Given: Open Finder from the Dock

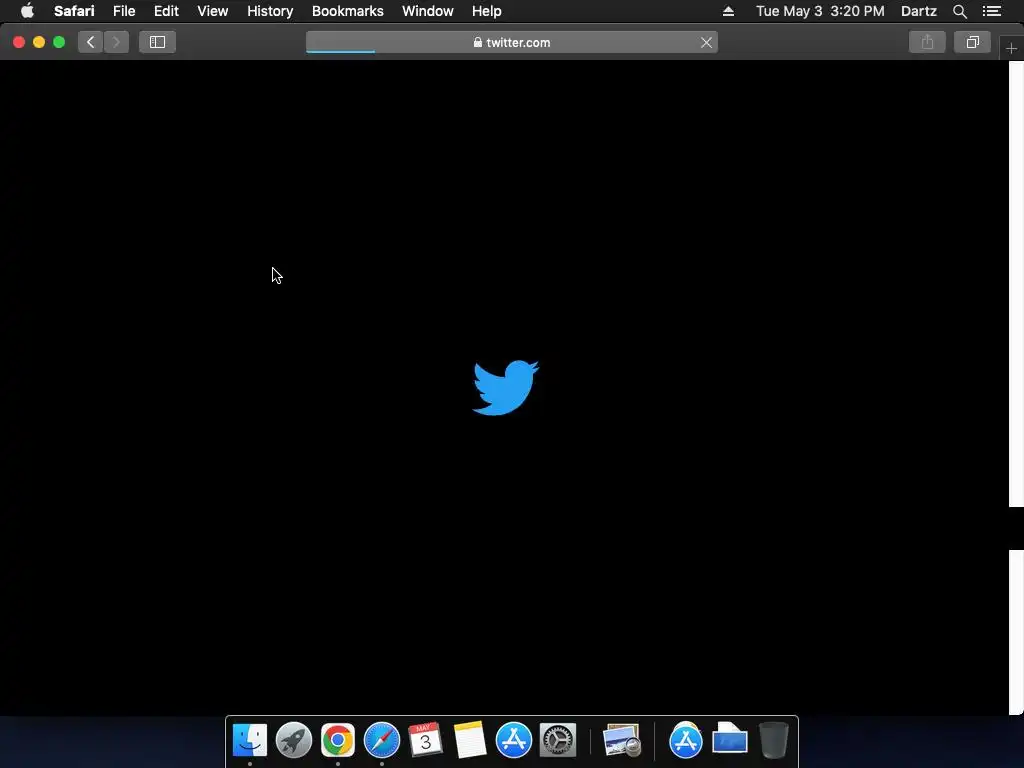Looking at the screenshot, I should pyautogui.click(x=249, y=740).
